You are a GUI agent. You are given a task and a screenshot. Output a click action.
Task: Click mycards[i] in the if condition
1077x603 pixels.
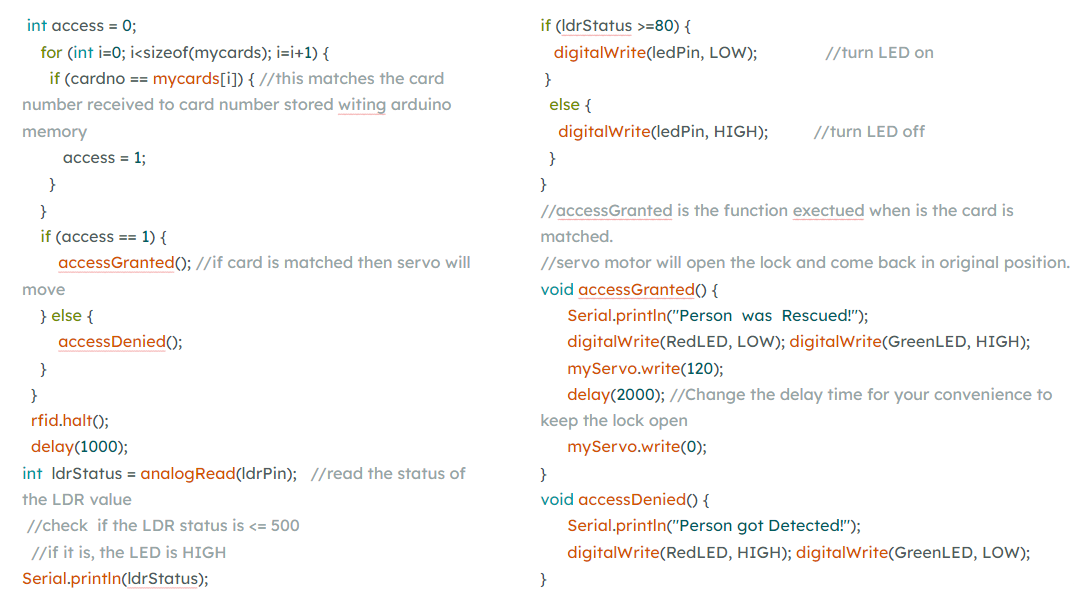pyautogui.click(x=196, y=79)
